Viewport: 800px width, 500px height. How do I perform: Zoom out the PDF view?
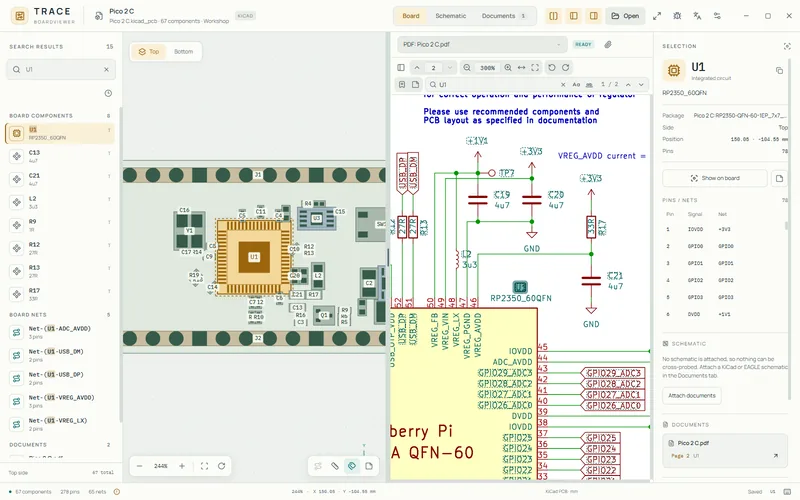tap(467, 67)
